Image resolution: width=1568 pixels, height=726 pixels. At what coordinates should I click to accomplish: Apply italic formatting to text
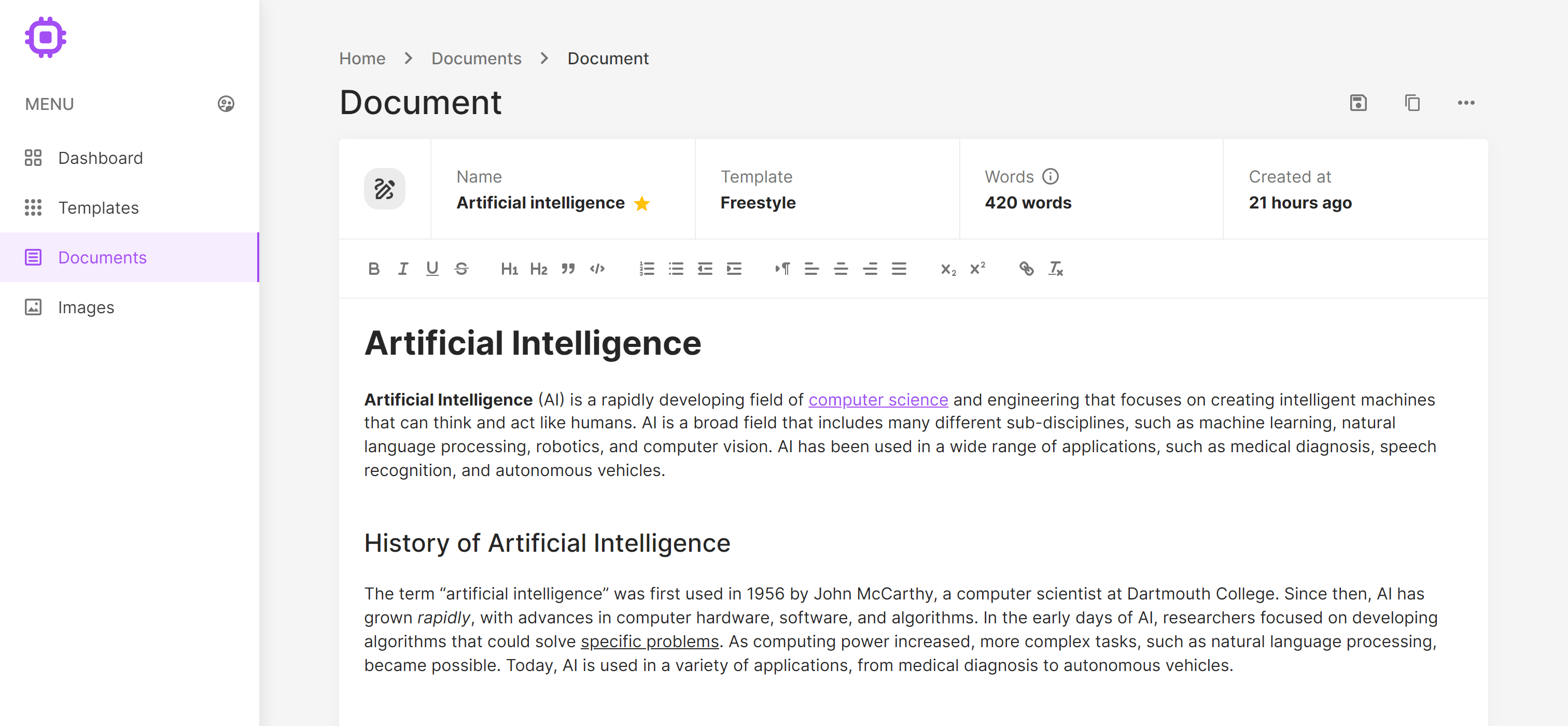402,268
